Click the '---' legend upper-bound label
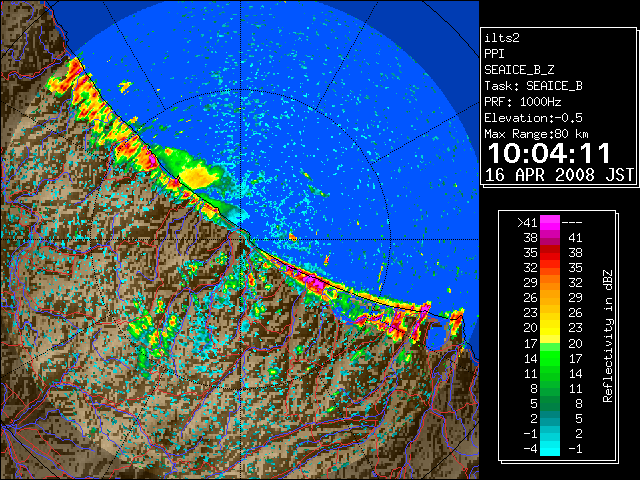 click(572, 222)
